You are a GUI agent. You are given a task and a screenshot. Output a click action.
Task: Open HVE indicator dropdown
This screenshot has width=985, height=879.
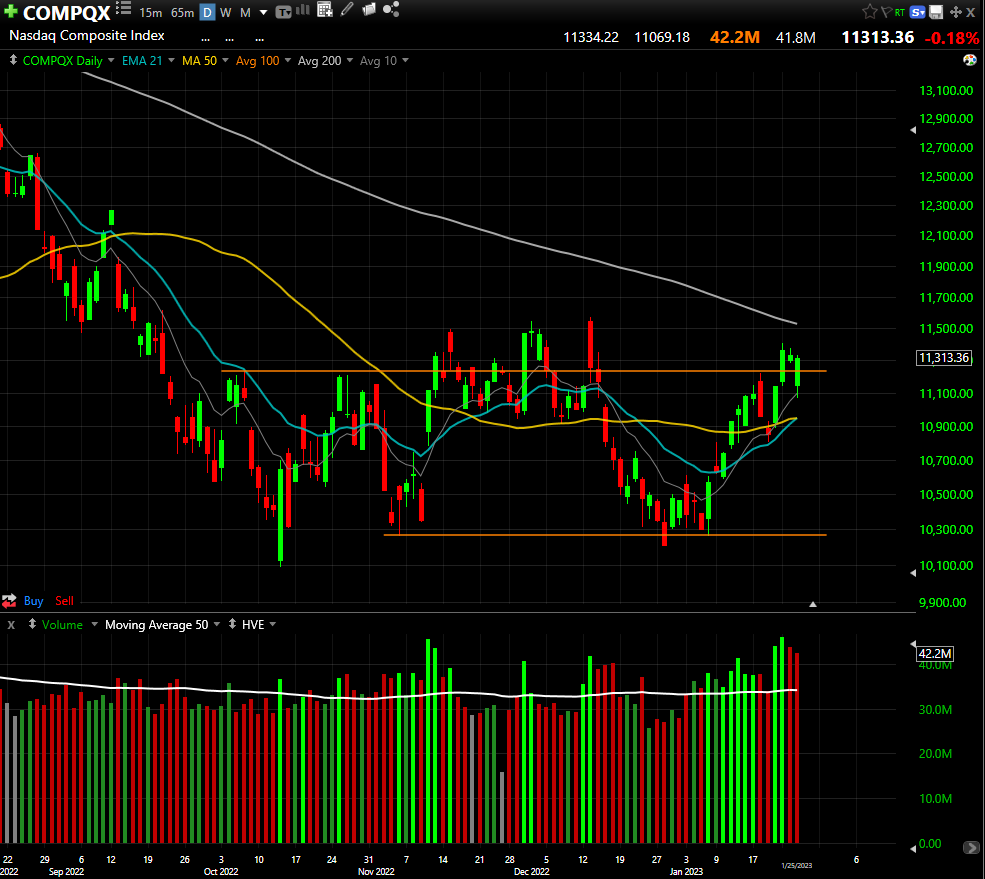(273, 624)
